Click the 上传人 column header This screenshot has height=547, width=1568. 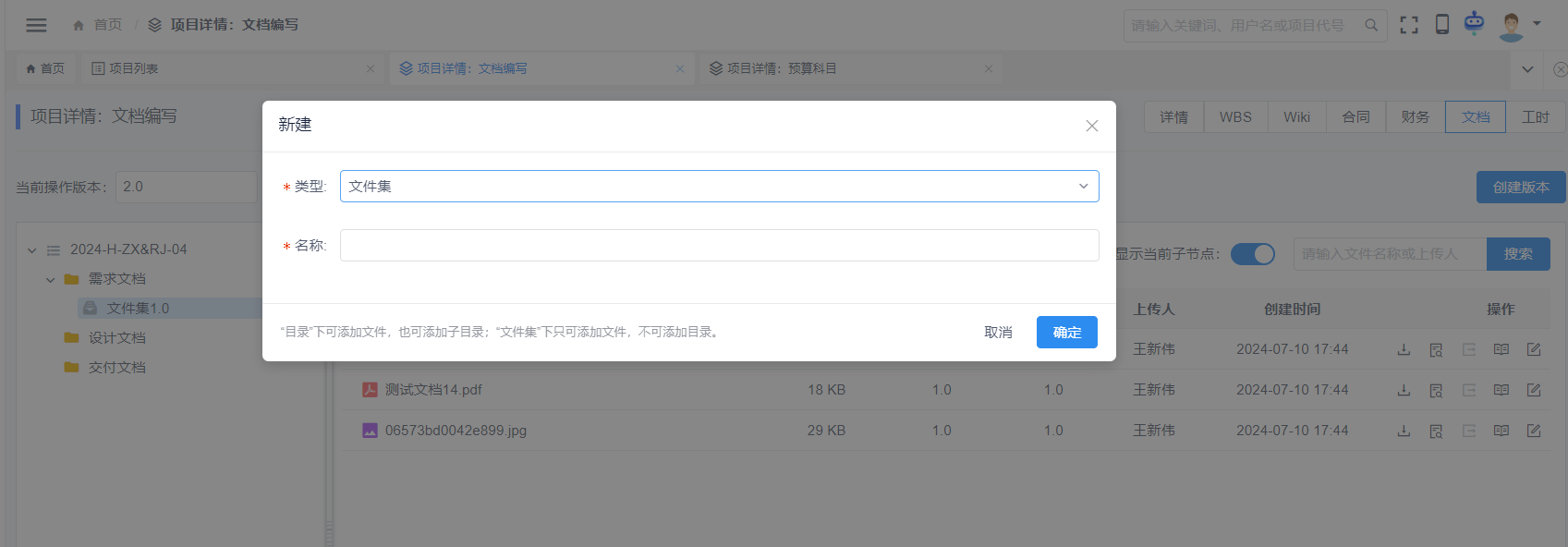1154,310
